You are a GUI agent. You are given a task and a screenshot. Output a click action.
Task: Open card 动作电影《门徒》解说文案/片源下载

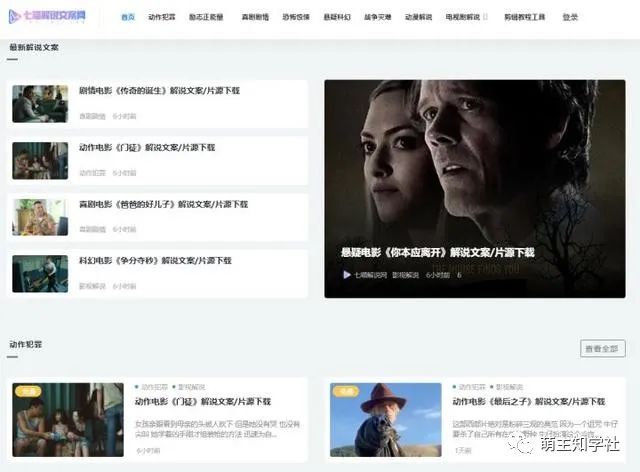pyautogui.click(x=203, y=402)
